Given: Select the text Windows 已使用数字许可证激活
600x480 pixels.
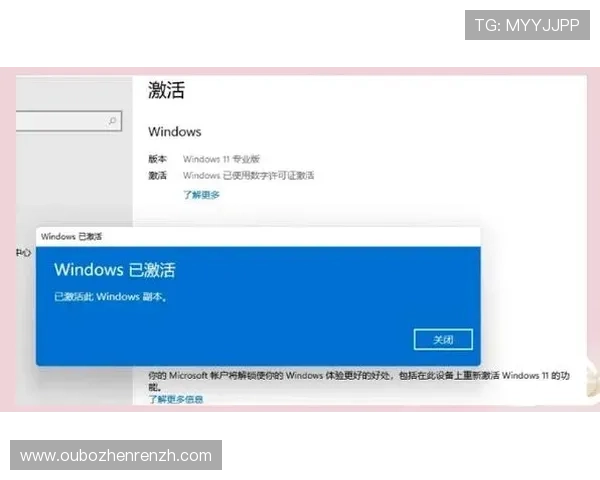Looking at the screenshot, I should point(248,176).
